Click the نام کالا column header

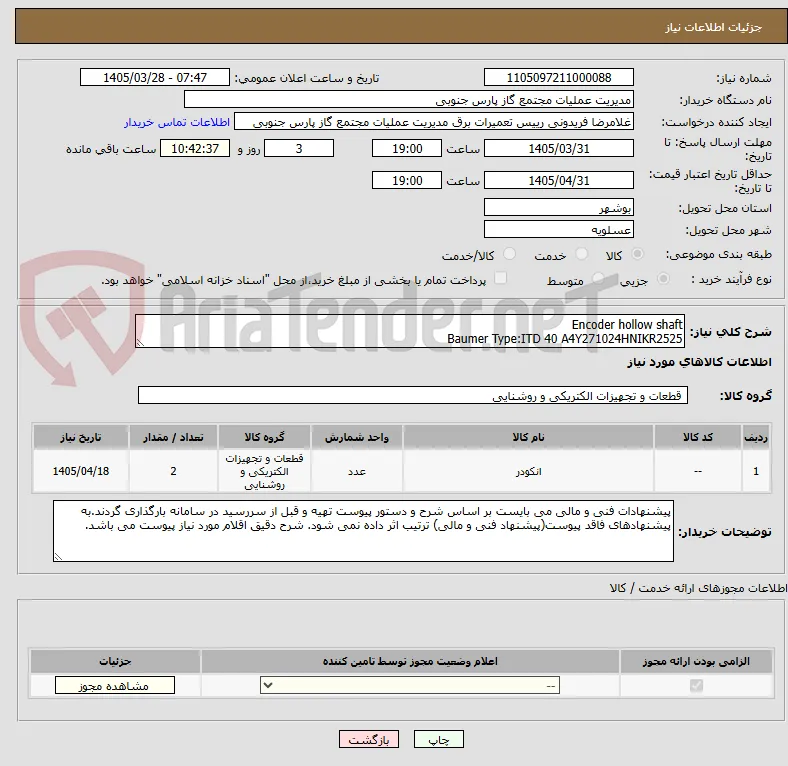(x=528, y=437)
